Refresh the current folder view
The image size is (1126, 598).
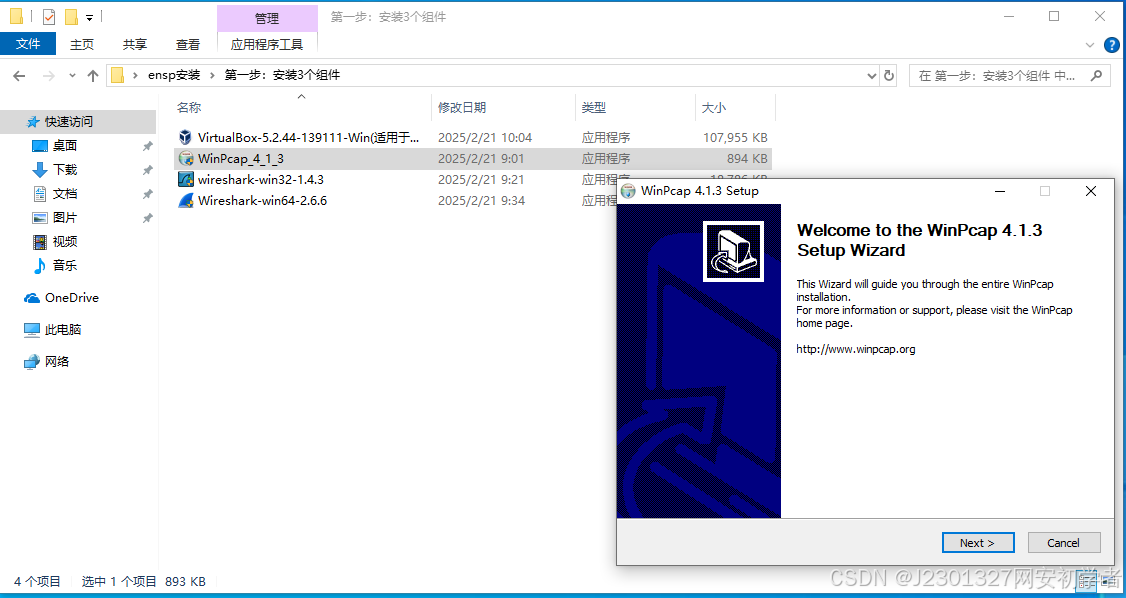click(889, 75)
